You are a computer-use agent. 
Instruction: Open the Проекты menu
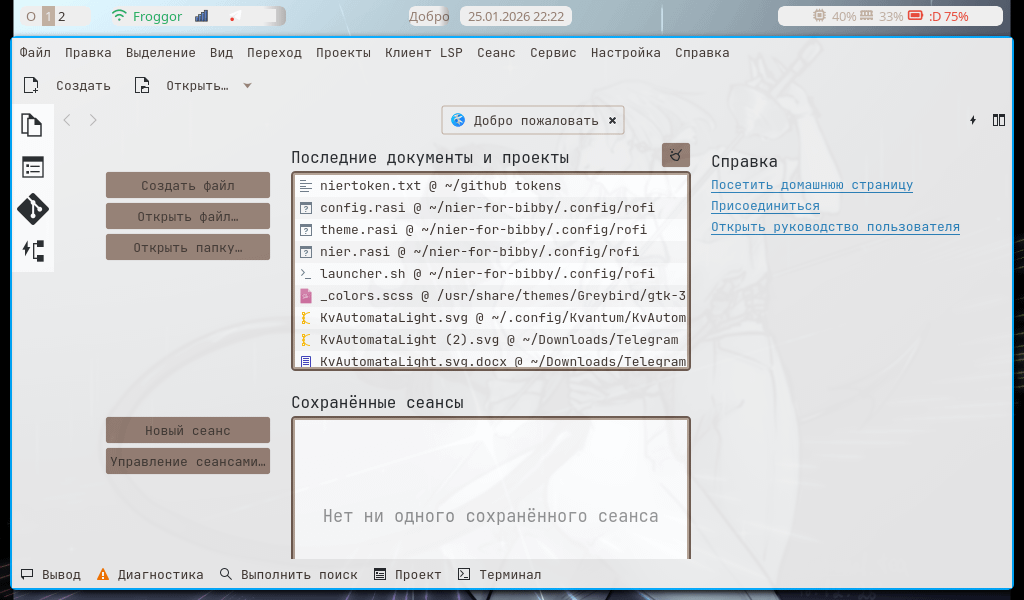pos(344,53)
